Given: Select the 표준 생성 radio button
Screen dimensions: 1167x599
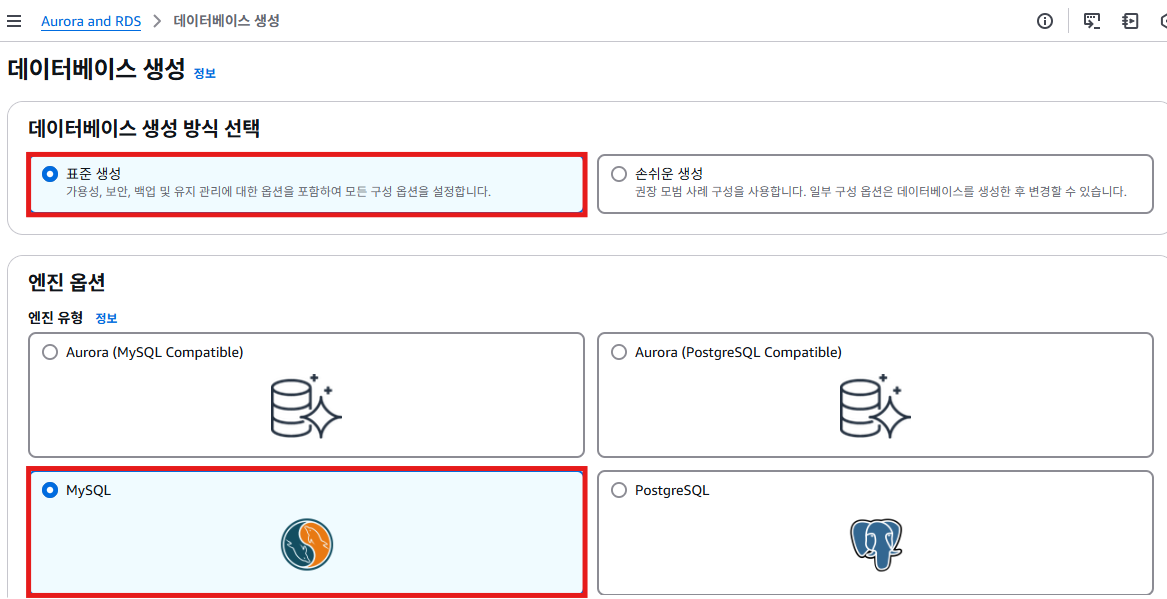Looking at the screenshot, I should 50,174.
